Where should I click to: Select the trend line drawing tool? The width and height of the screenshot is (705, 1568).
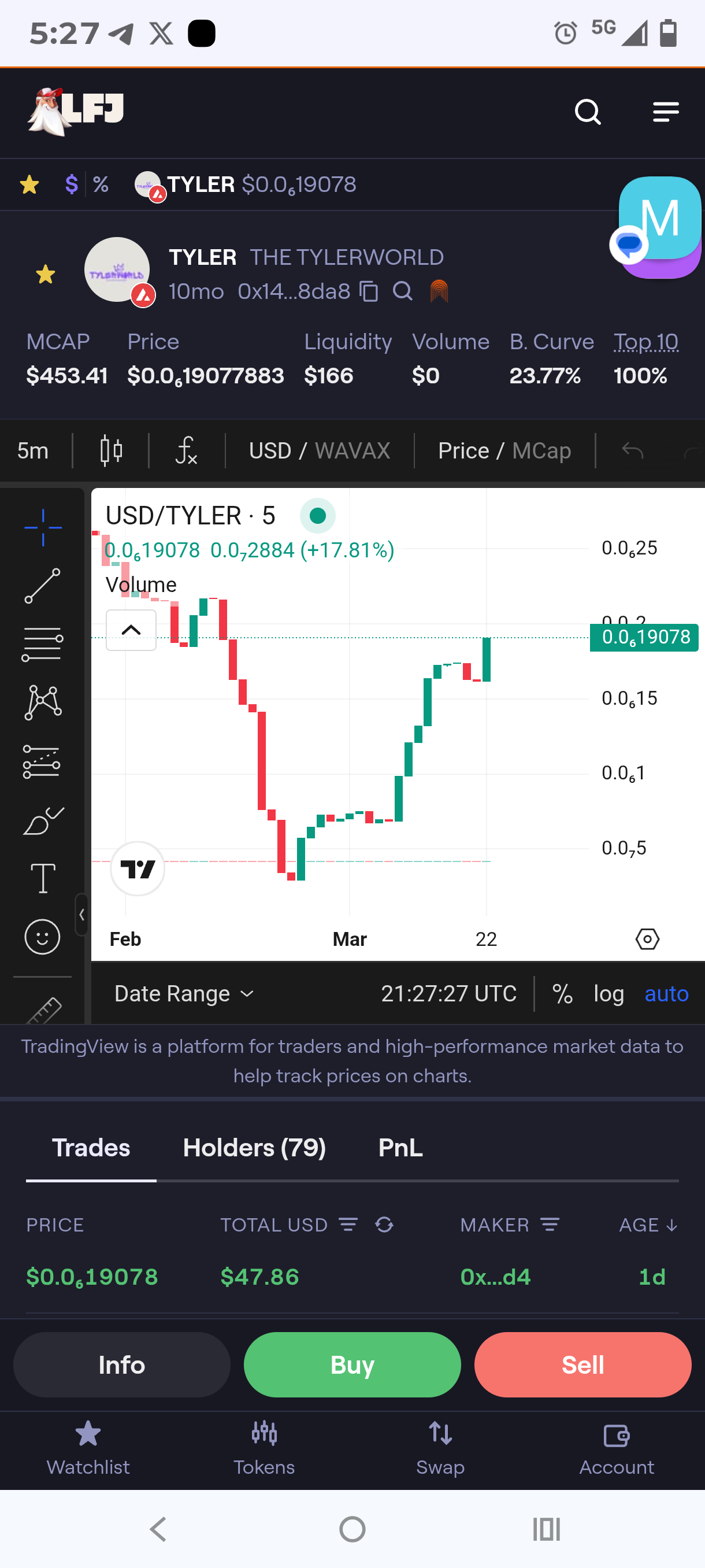pos(42,586)
